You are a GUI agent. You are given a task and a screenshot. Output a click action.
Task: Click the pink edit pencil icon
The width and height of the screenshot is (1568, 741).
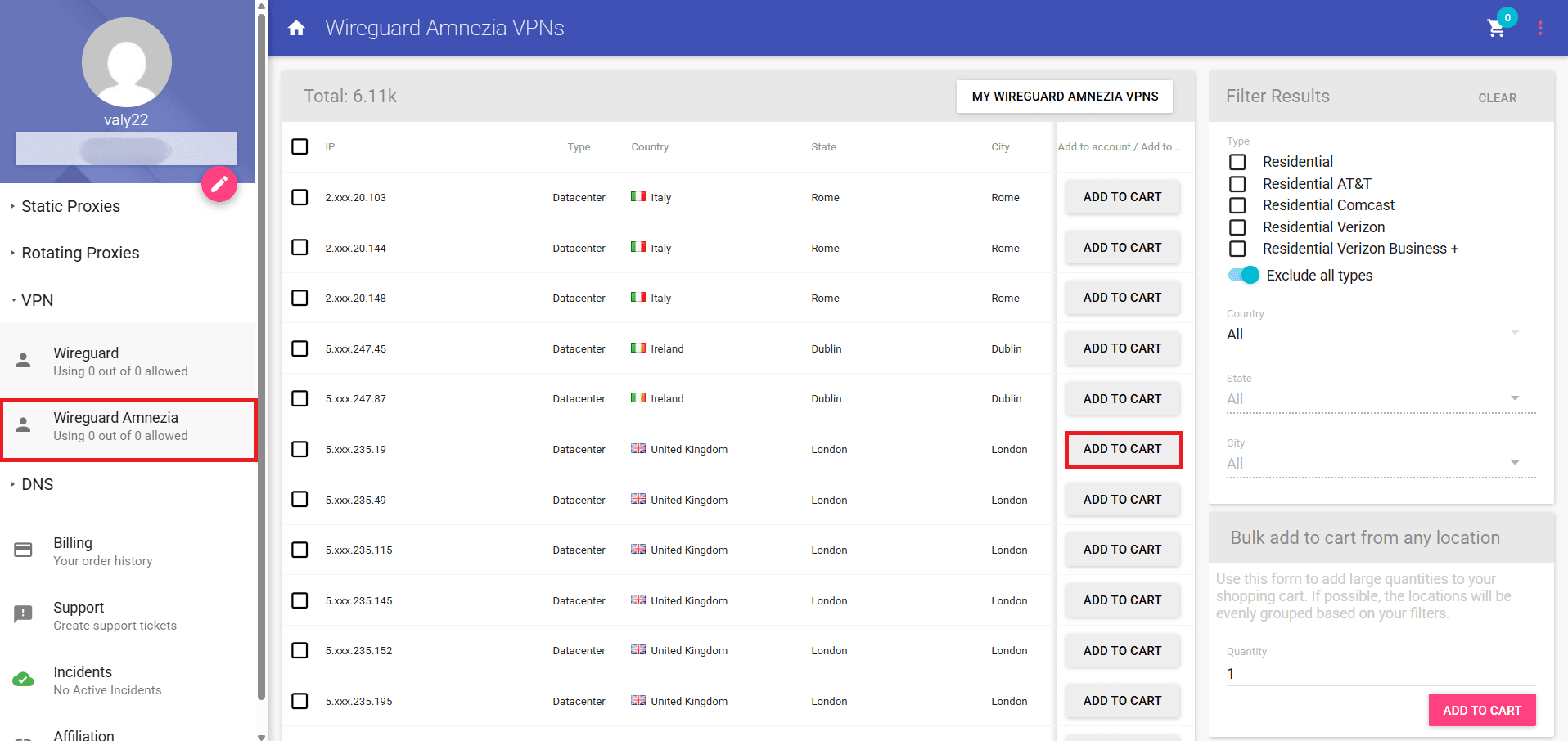(x=219, y=184)
